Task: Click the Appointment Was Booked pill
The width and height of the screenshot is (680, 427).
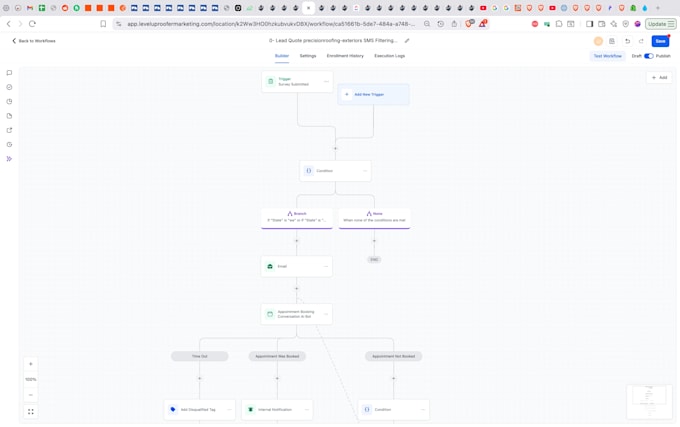Action: click(277, 356)
